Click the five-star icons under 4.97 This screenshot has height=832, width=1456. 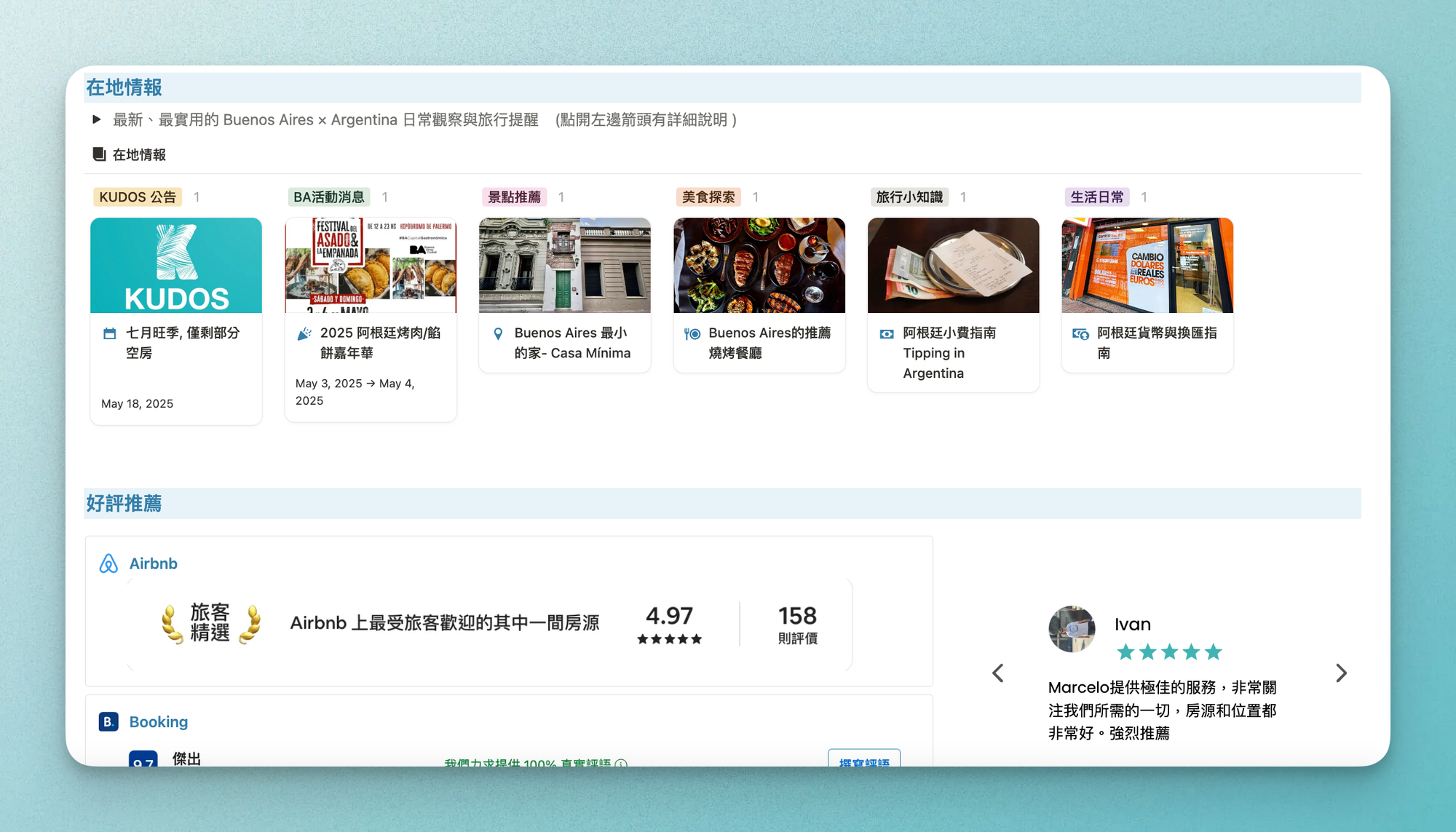click(669, 639)
